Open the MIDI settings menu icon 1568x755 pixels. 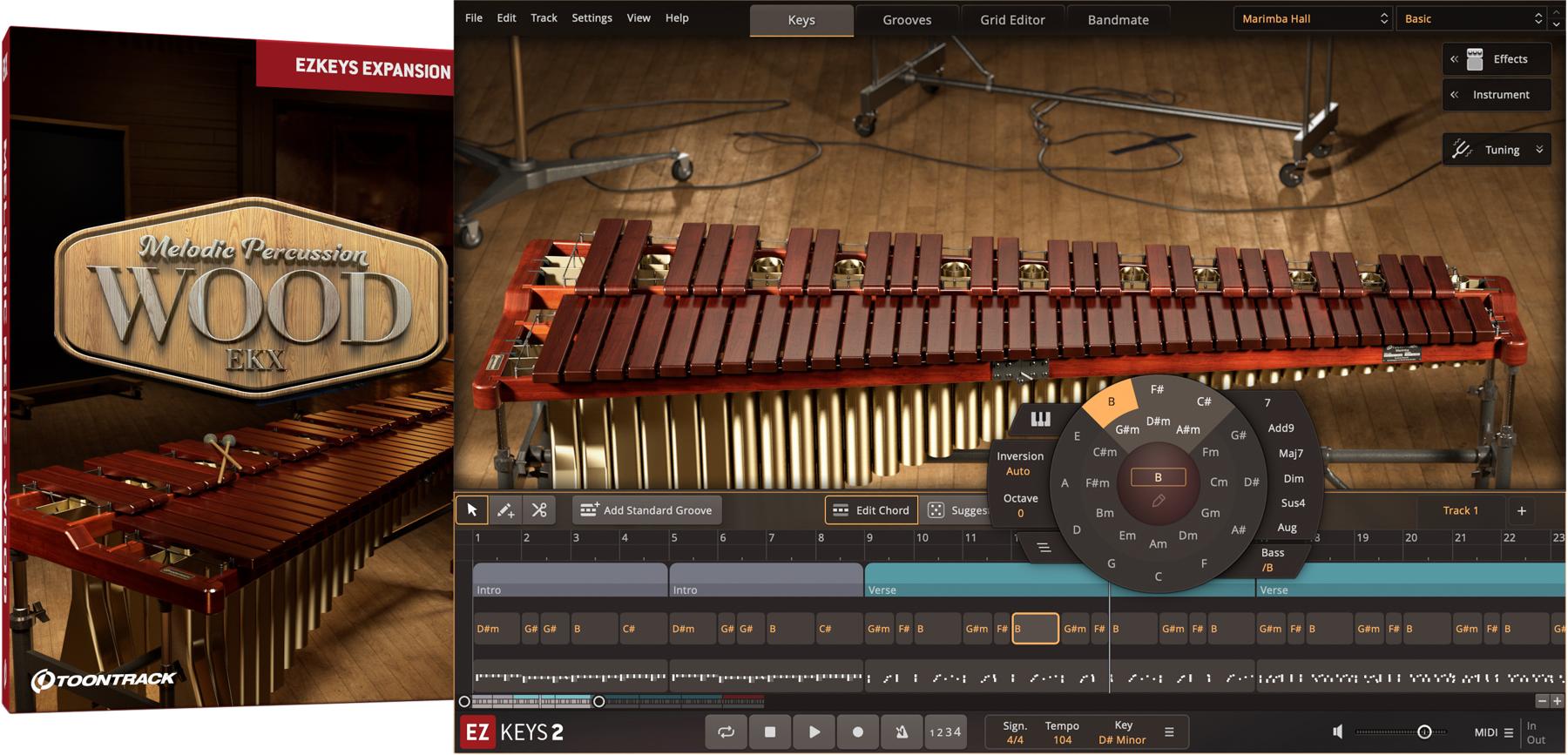(1509, 732)
